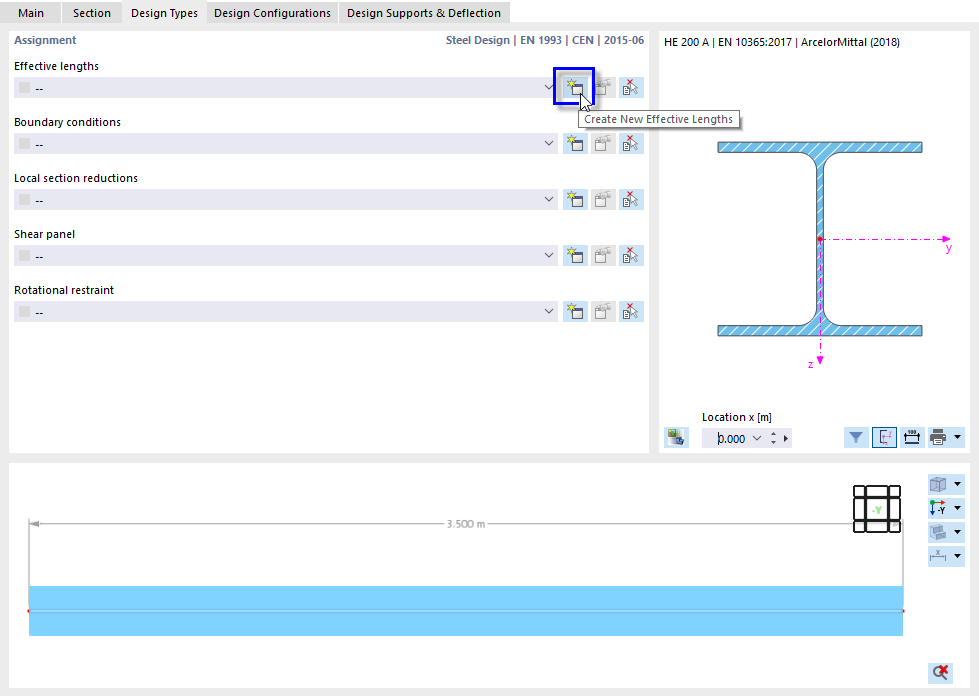The width and height of the screenshot is (979, 696).
Task: Edit the selected shear panel entry
Action: pos(603,256)
